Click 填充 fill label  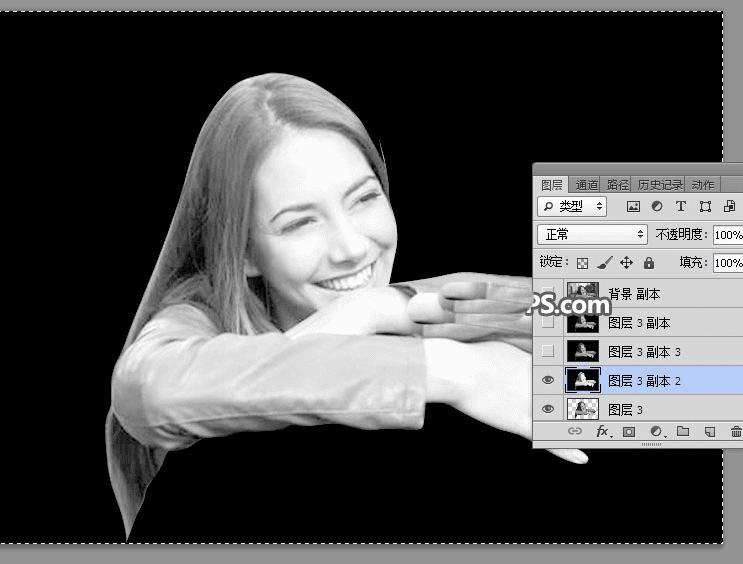[694, 262]
